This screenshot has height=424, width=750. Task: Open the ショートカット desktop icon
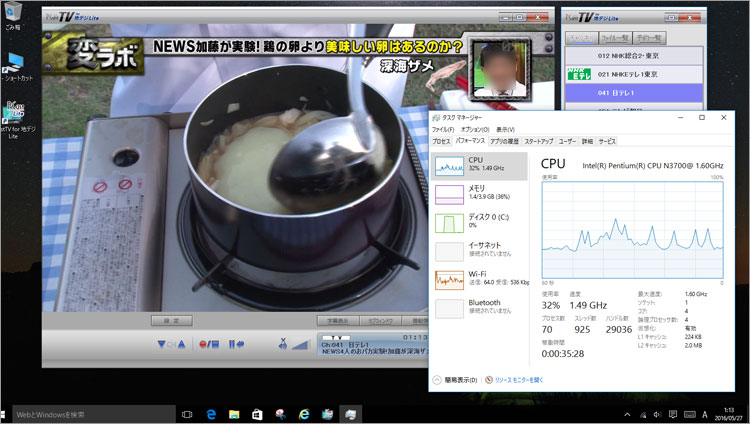[x=16, y=67]
